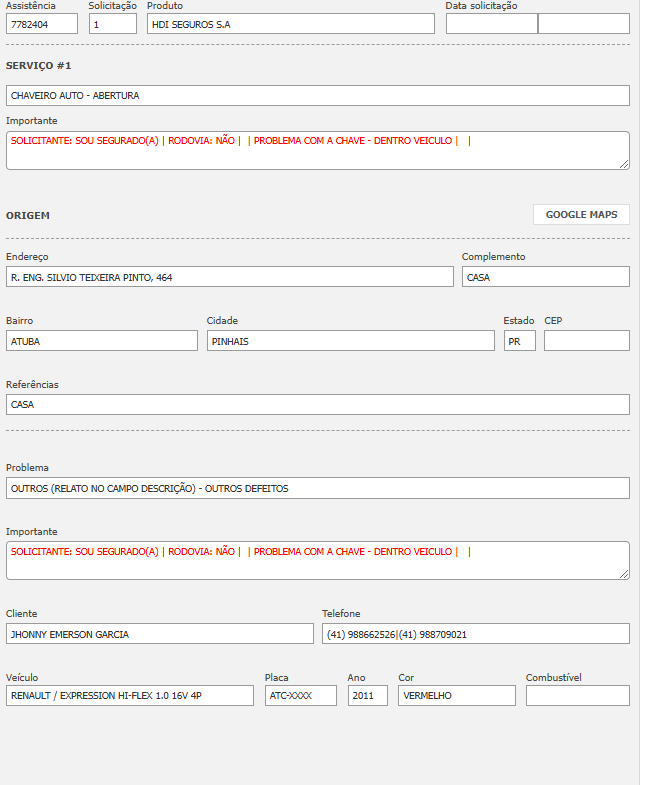This screenshot has height=785, width=645.
Task: Click the Telefone field
Action: click(x=475, y=634)
